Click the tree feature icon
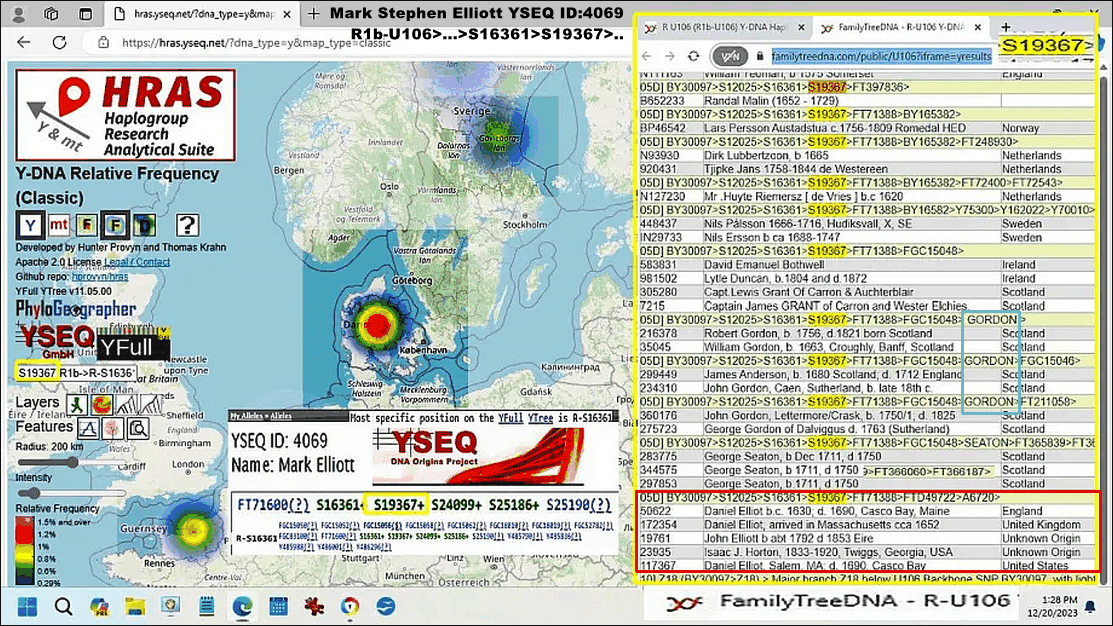This screenshot has height=626, width=1113. pyautogui.click(x=112, y=428)
